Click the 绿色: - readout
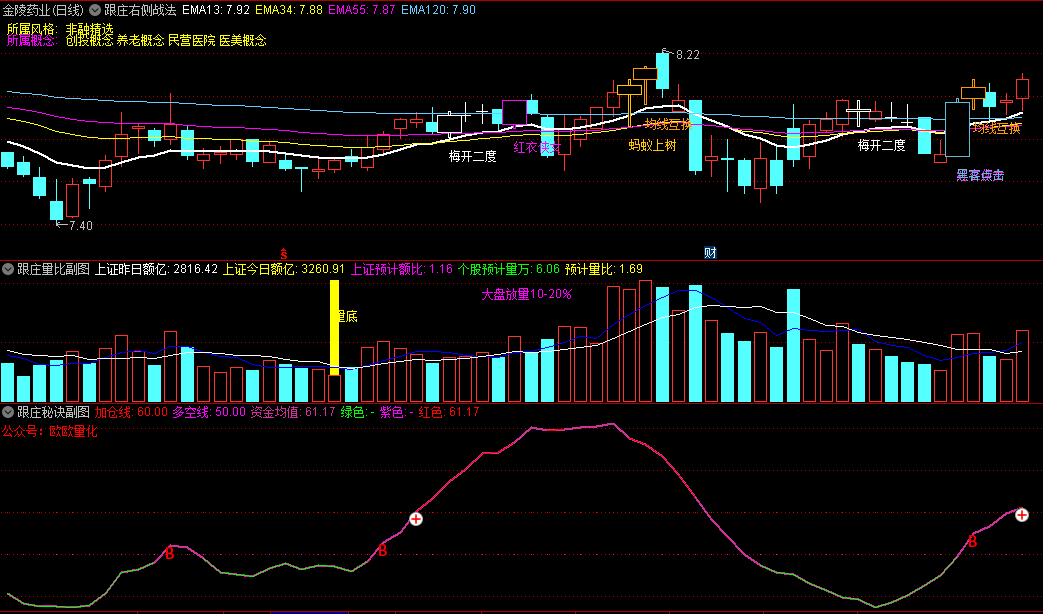Image resolution: width=1043 pixels, height=614 pixels. click(358, 412)
